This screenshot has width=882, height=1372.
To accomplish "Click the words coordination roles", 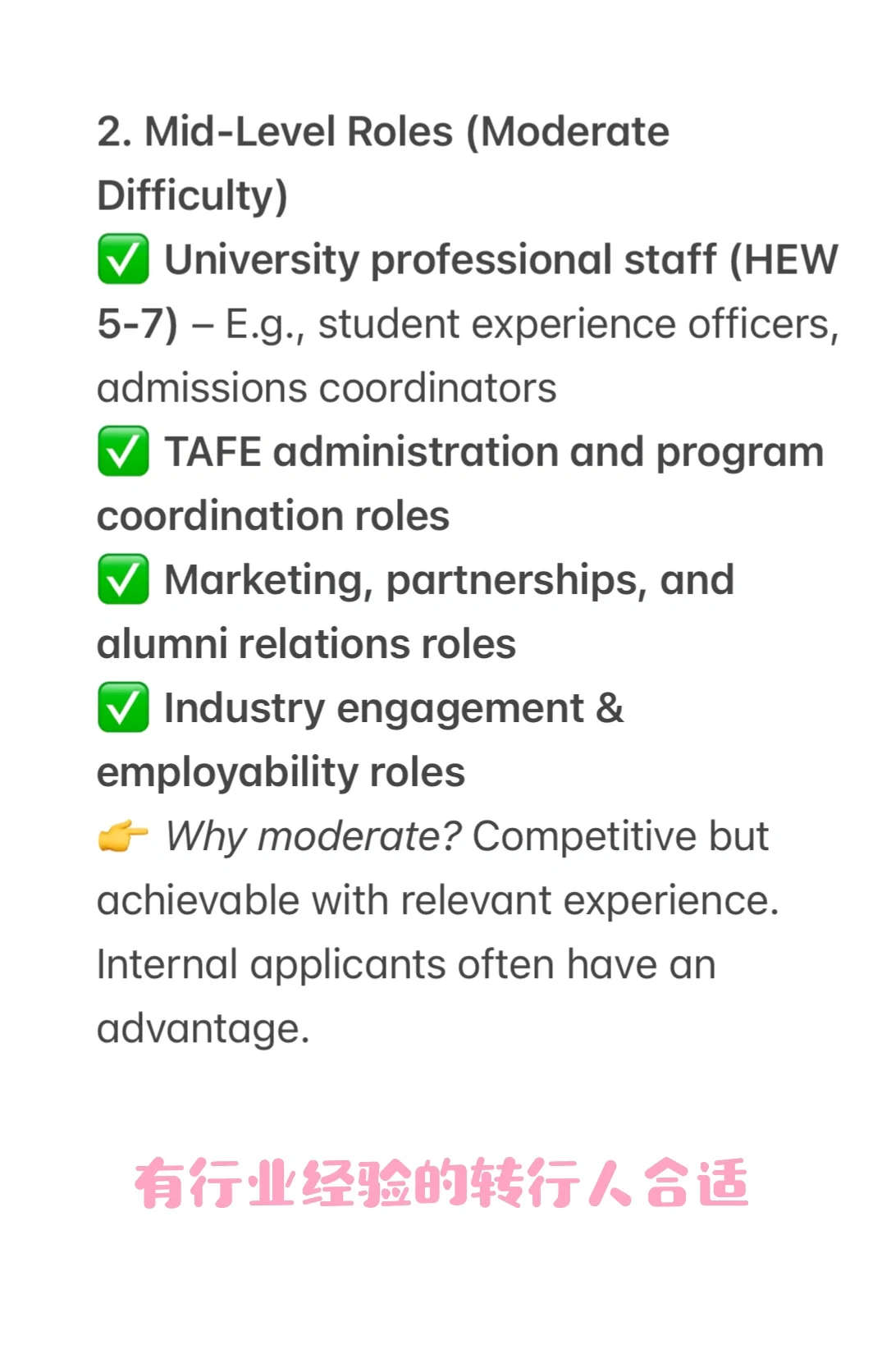I will tap(273, 516).
